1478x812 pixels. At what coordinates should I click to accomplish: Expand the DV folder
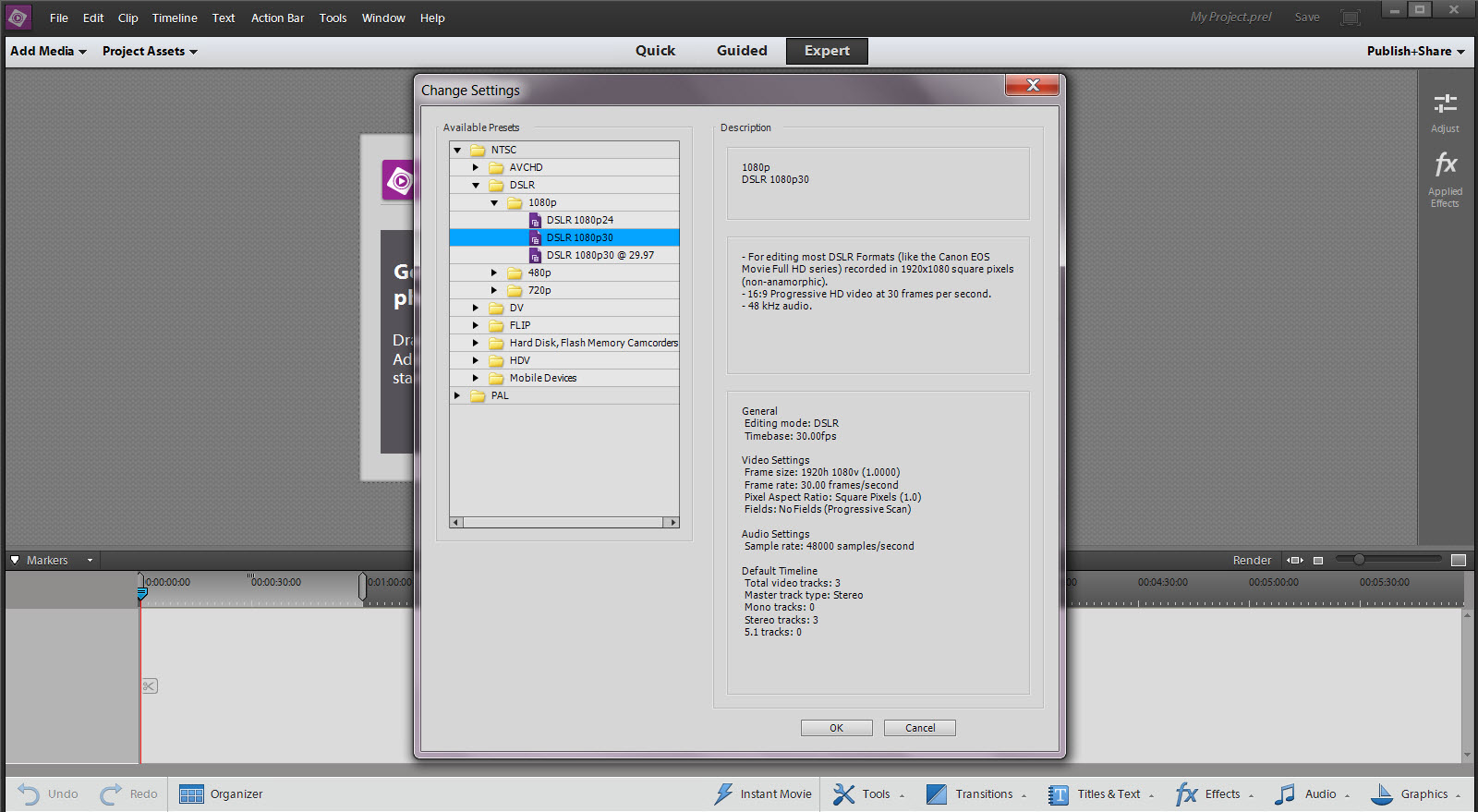[x=476, y=308]
